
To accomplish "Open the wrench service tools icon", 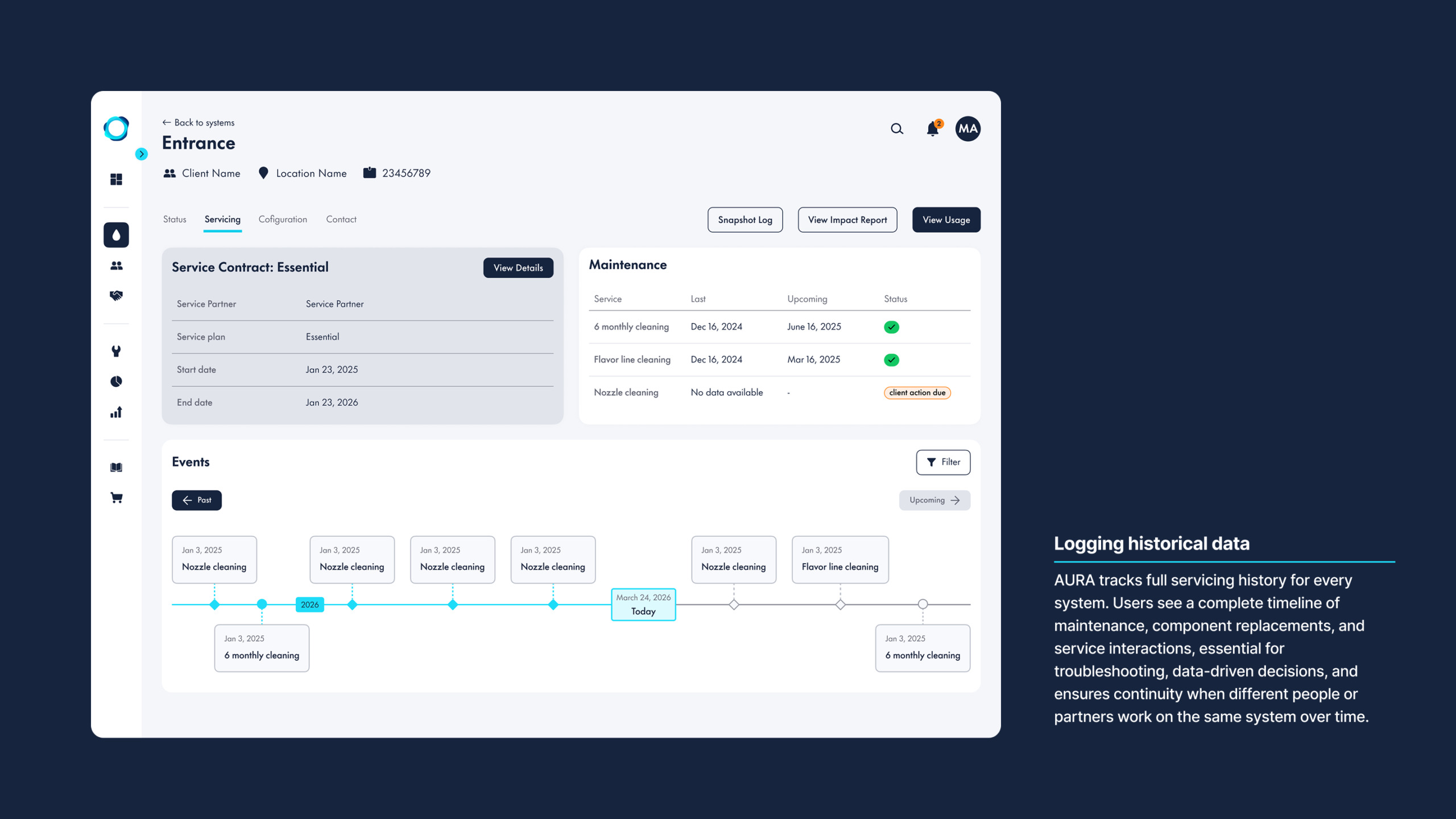I will [116, 351].
